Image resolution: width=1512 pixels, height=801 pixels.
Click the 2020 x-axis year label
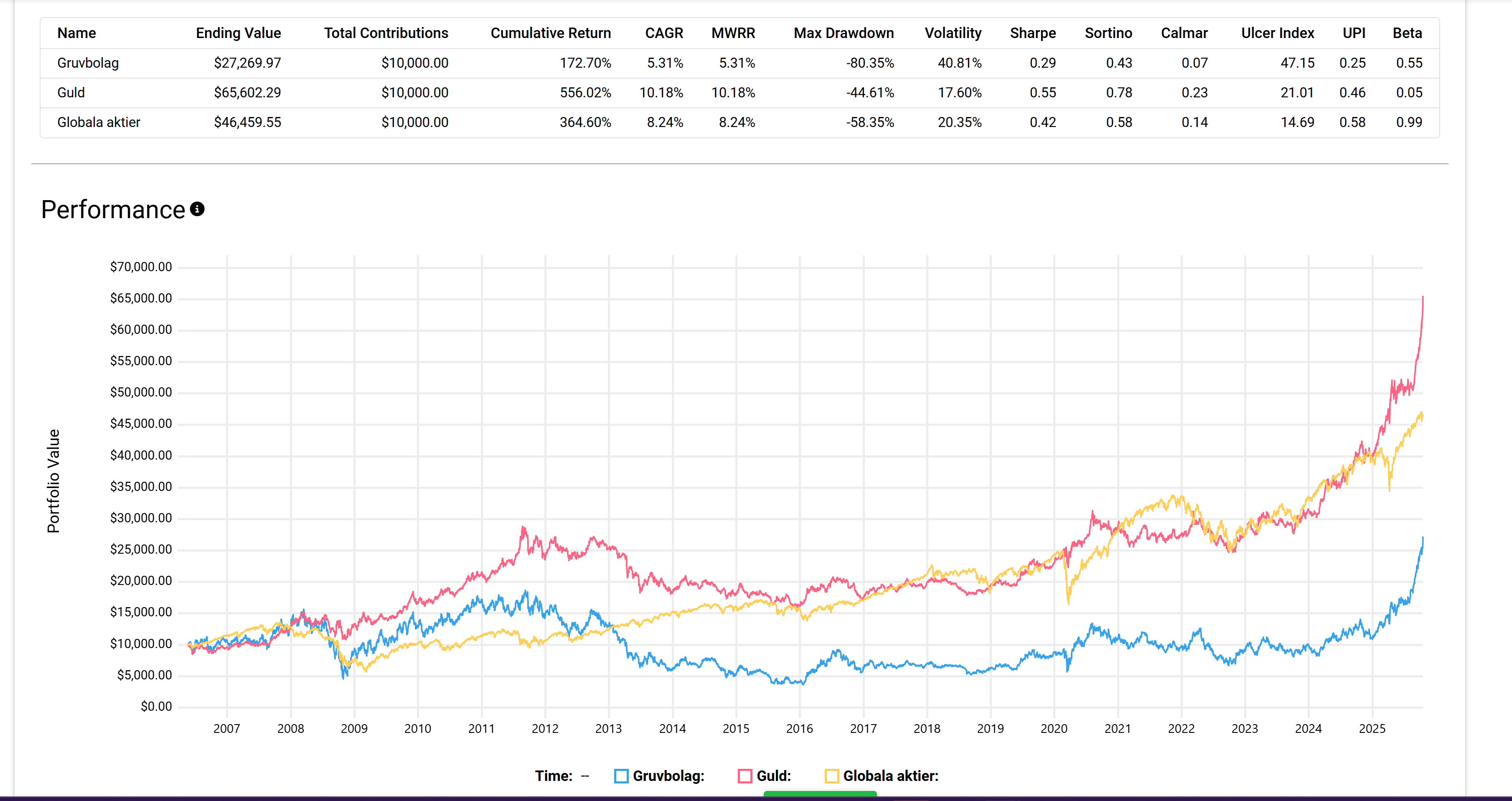[1054, 728]
